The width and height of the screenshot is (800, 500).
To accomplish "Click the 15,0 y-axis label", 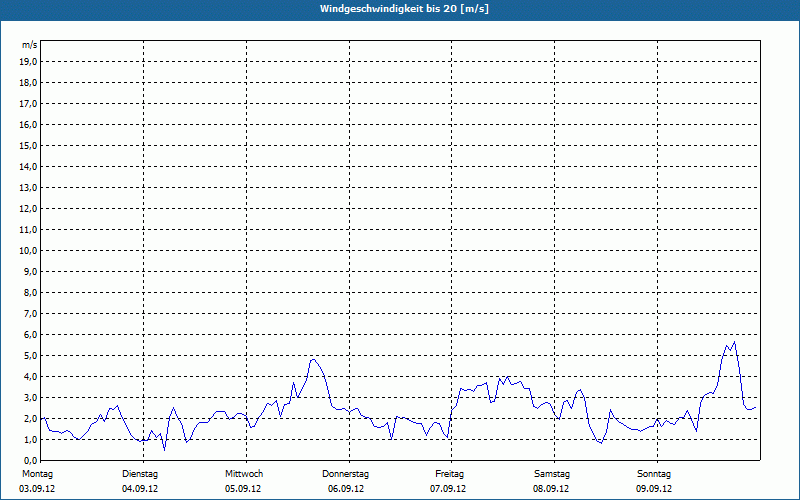I will [28, 145].
